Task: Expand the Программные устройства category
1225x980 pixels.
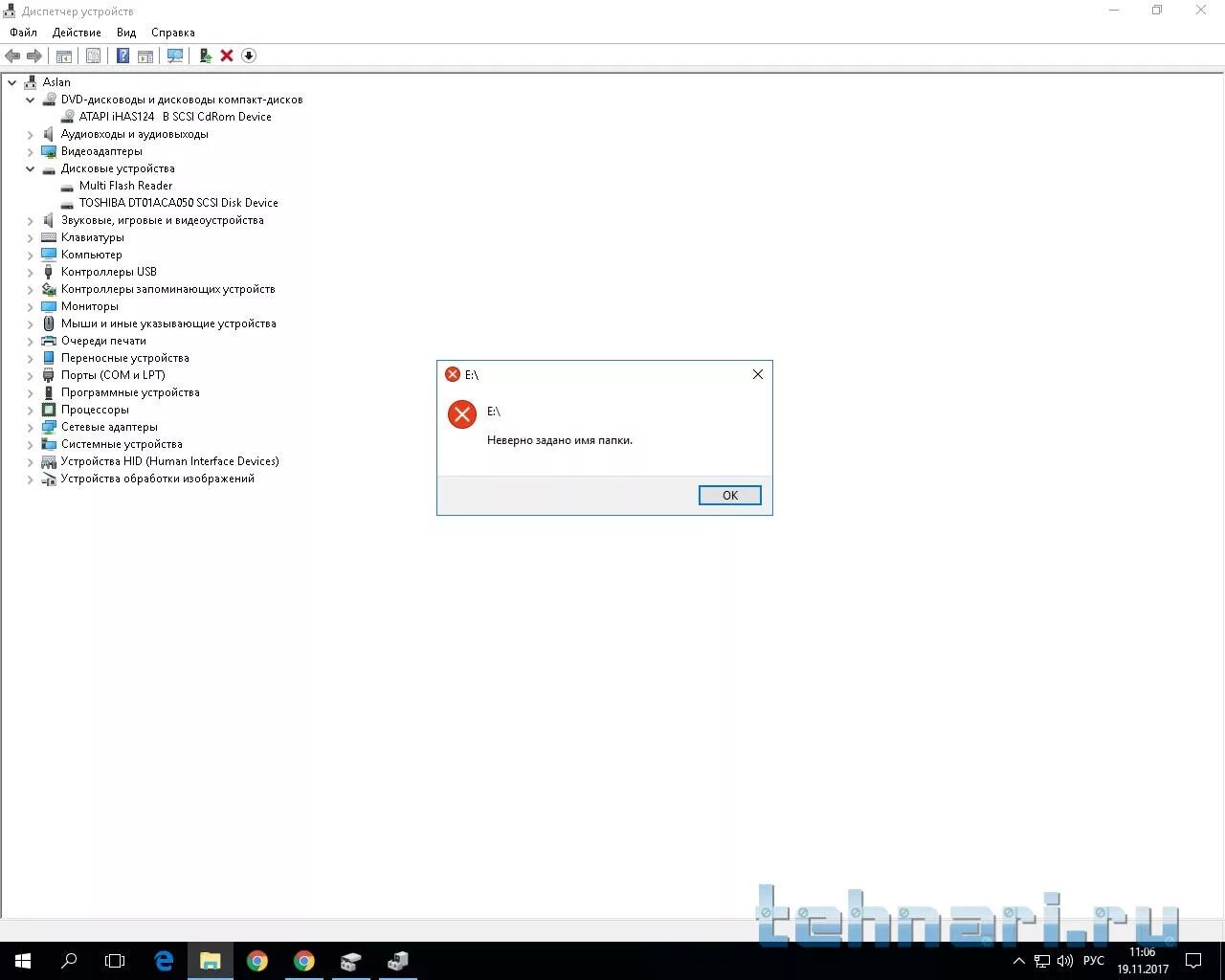Action: click(x=30, y=392)
